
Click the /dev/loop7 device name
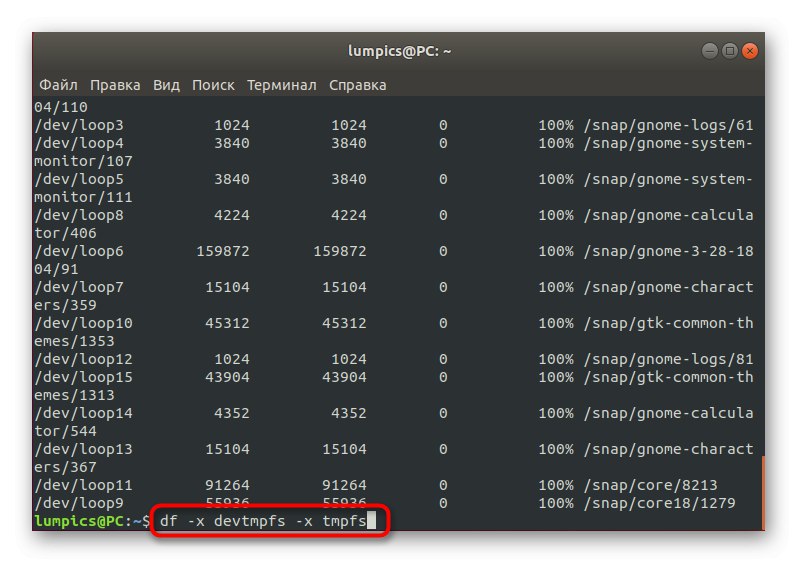click(x=79, y=288)
